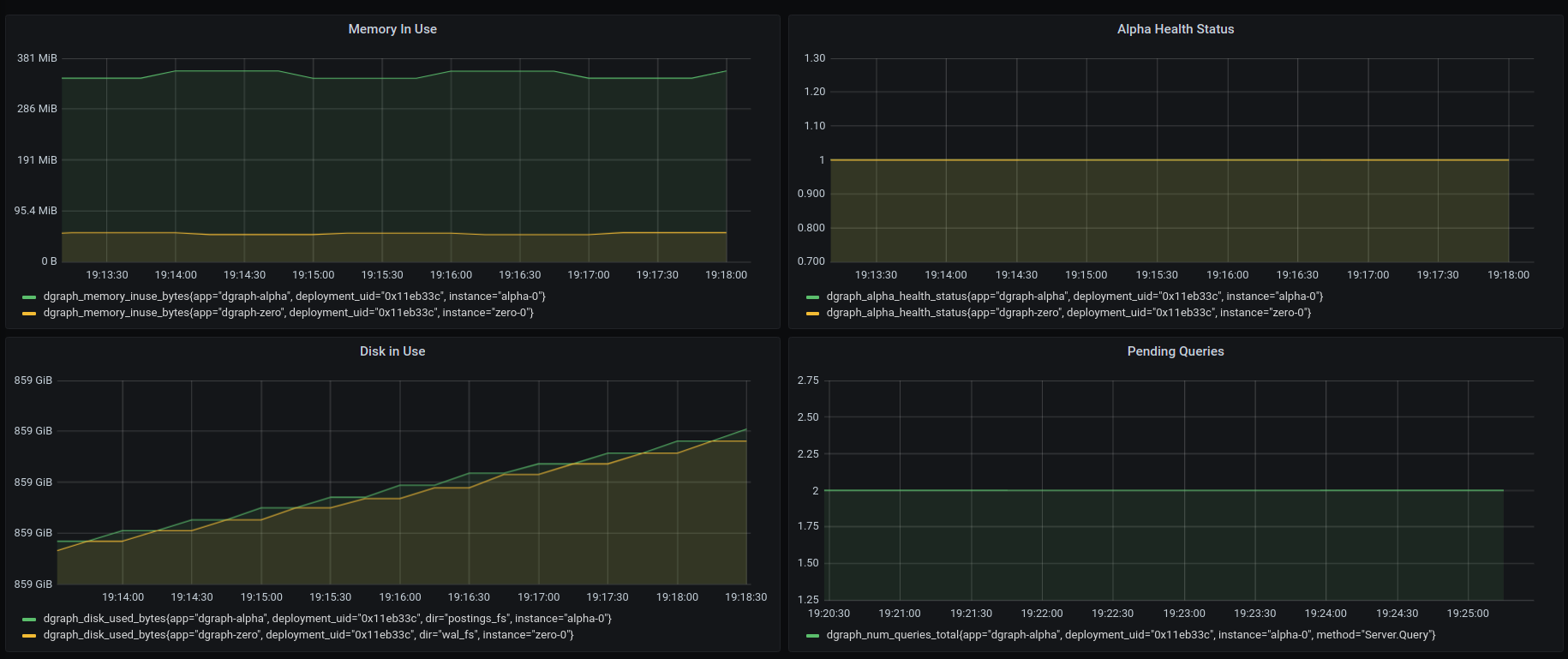Click 19:14:00 tick in Disk in Use
1568x659 pixels.
tap(123, 597)
